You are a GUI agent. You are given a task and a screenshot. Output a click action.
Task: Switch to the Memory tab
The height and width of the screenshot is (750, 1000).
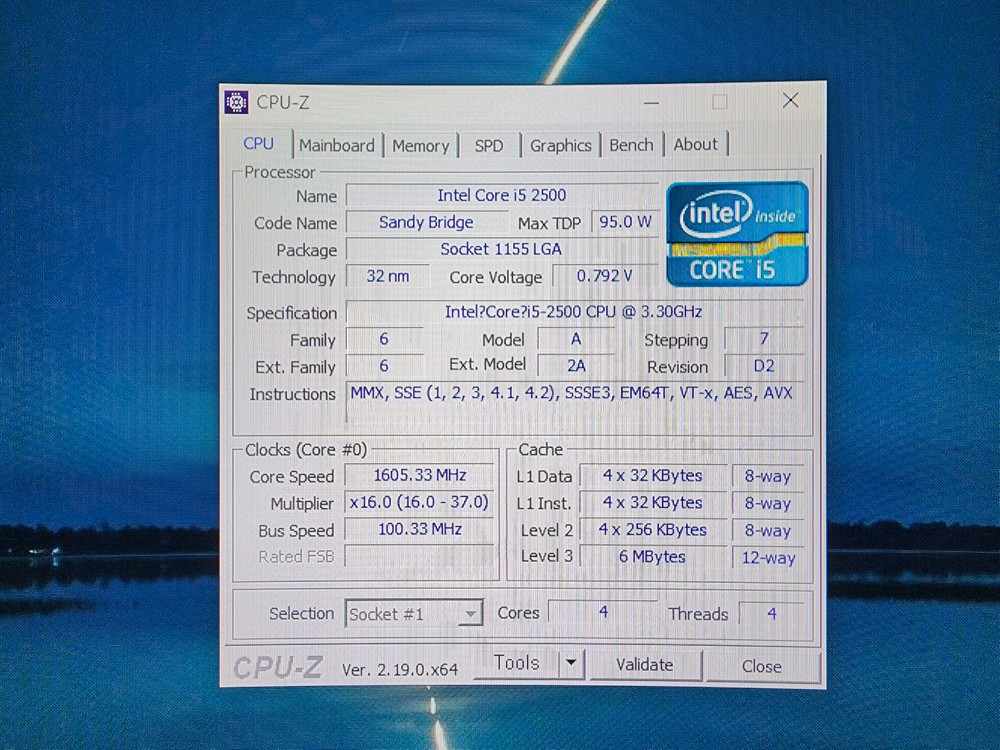tap(420, 145)
